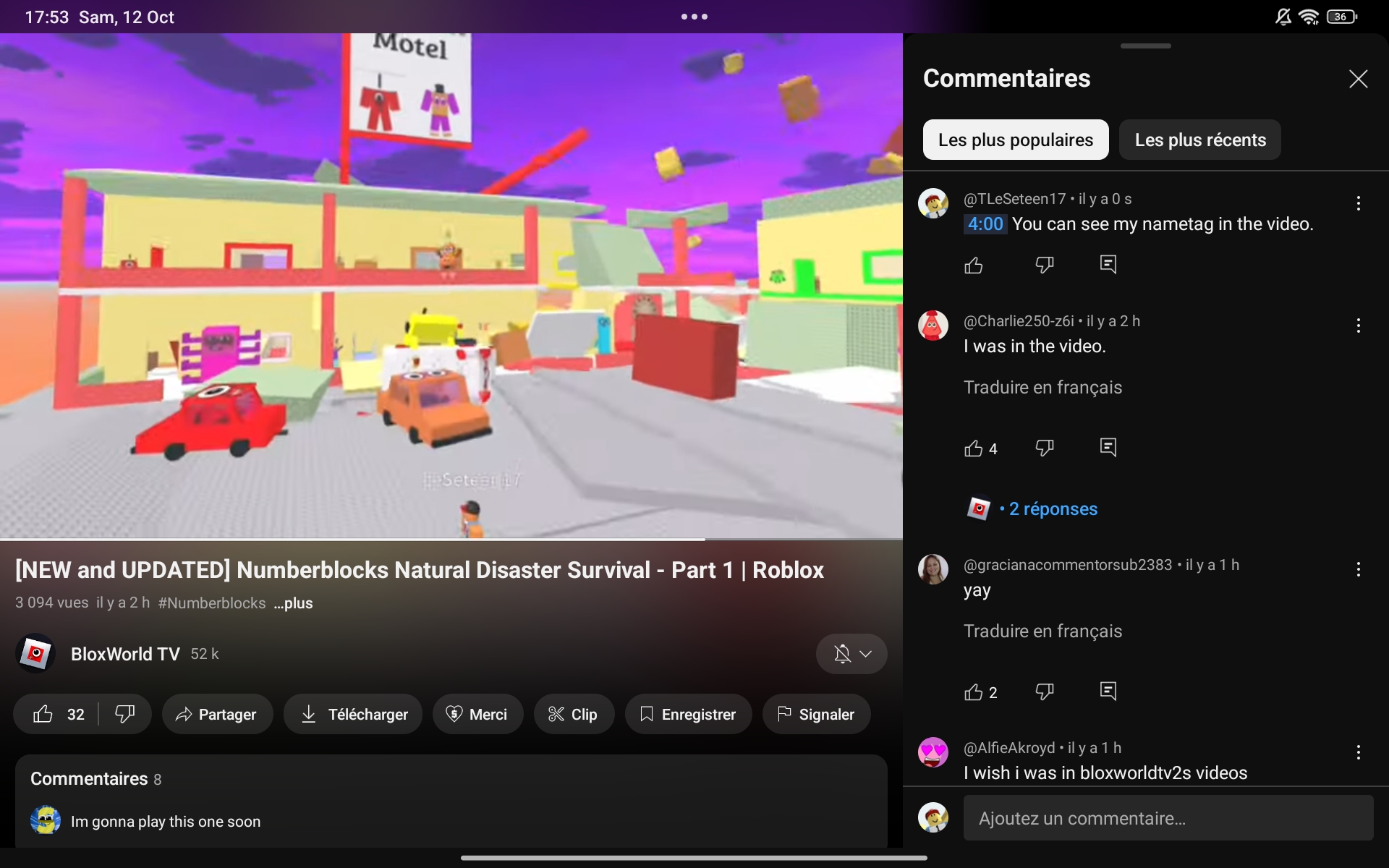
Task: Reply to the @TLeSeteen17 comment
Action: coord(1108,265)
